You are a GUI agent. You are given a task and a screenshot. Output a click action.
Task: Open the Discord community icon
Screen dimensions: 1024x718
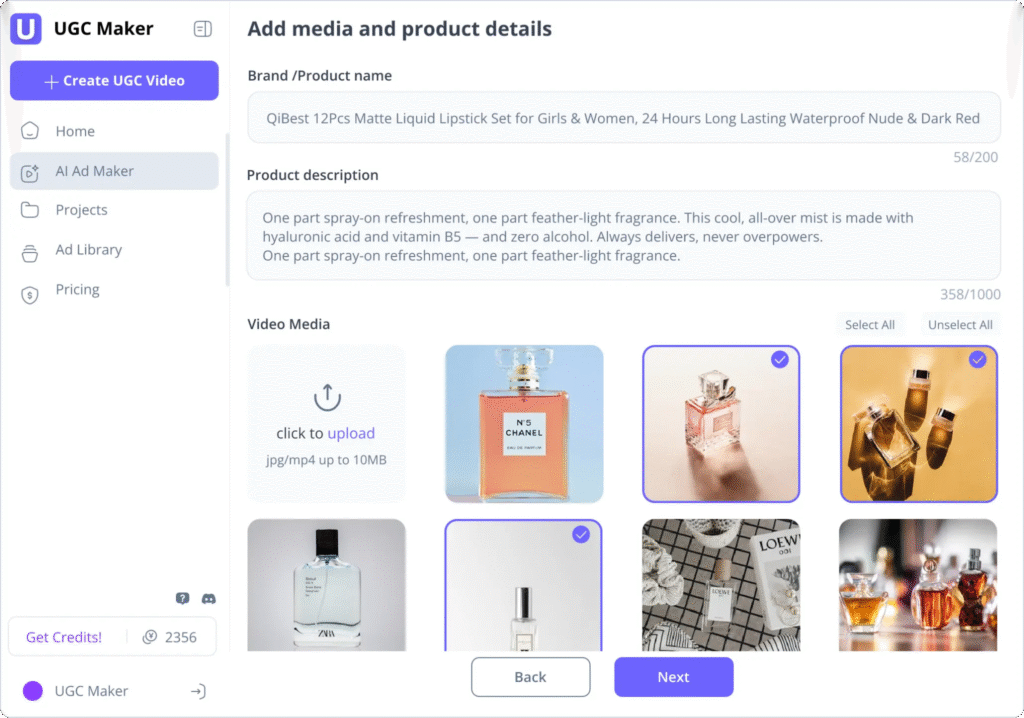click(208, 599)
